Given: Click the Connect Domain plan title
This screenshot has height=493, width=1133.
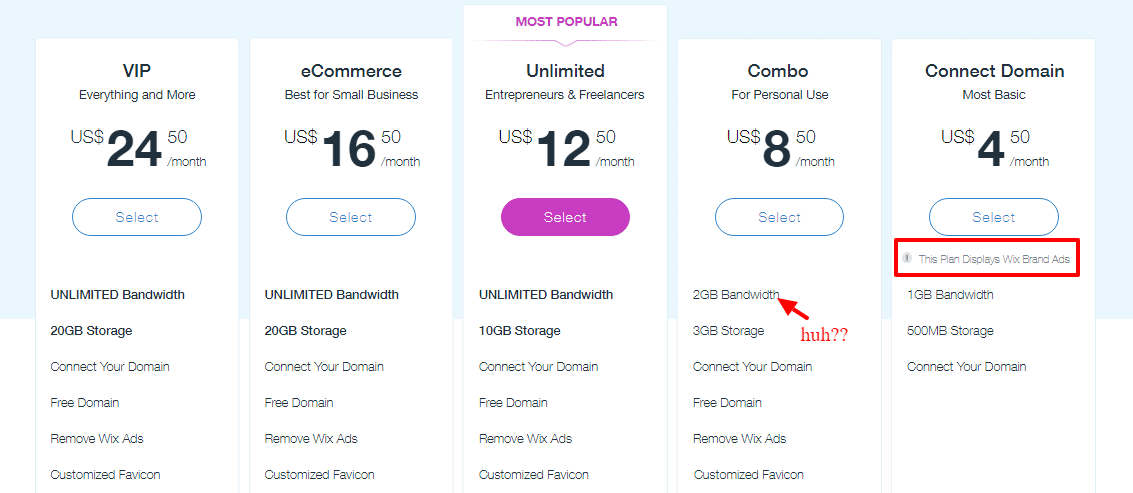Looking at the screenshot, I should coord(994,71).
